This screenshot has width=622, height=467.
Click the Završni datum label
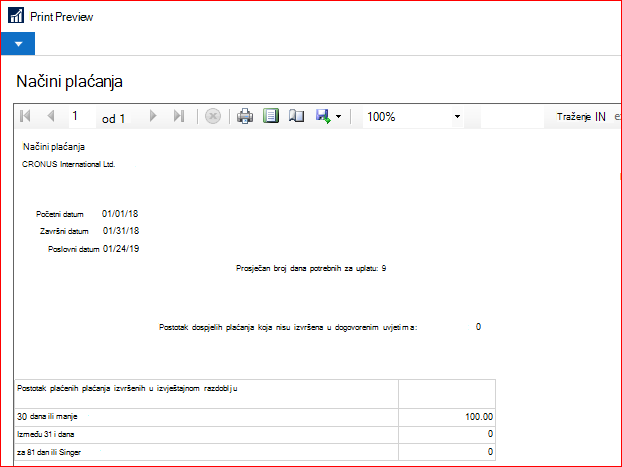(64, 231)
